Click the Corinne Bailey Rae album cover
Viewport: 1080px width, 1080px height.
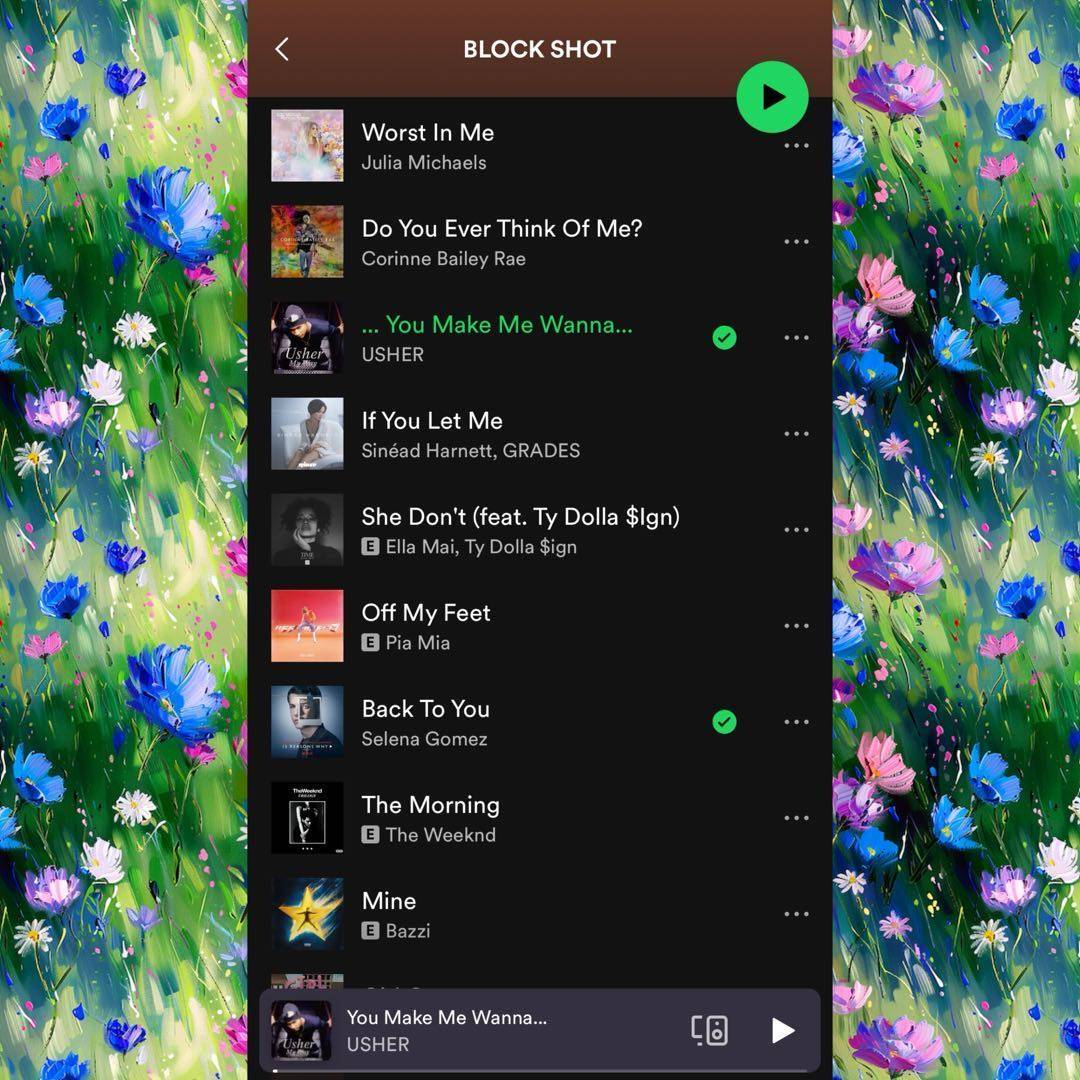(307, 242)
